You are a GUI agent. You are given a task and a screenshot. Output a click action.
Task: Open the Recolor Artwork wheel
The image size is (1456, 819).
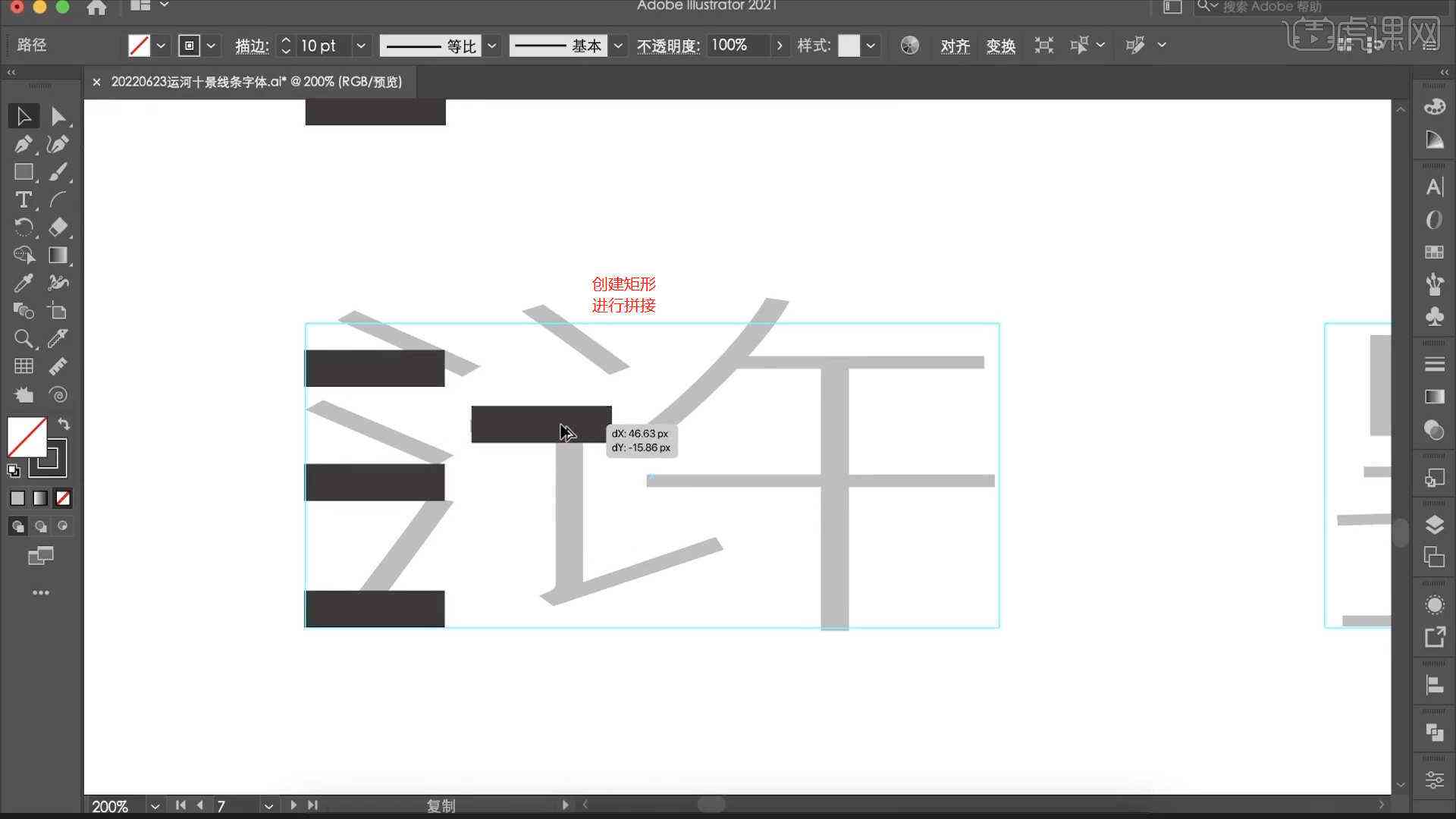pyautogui.click(x=909, y=45)
